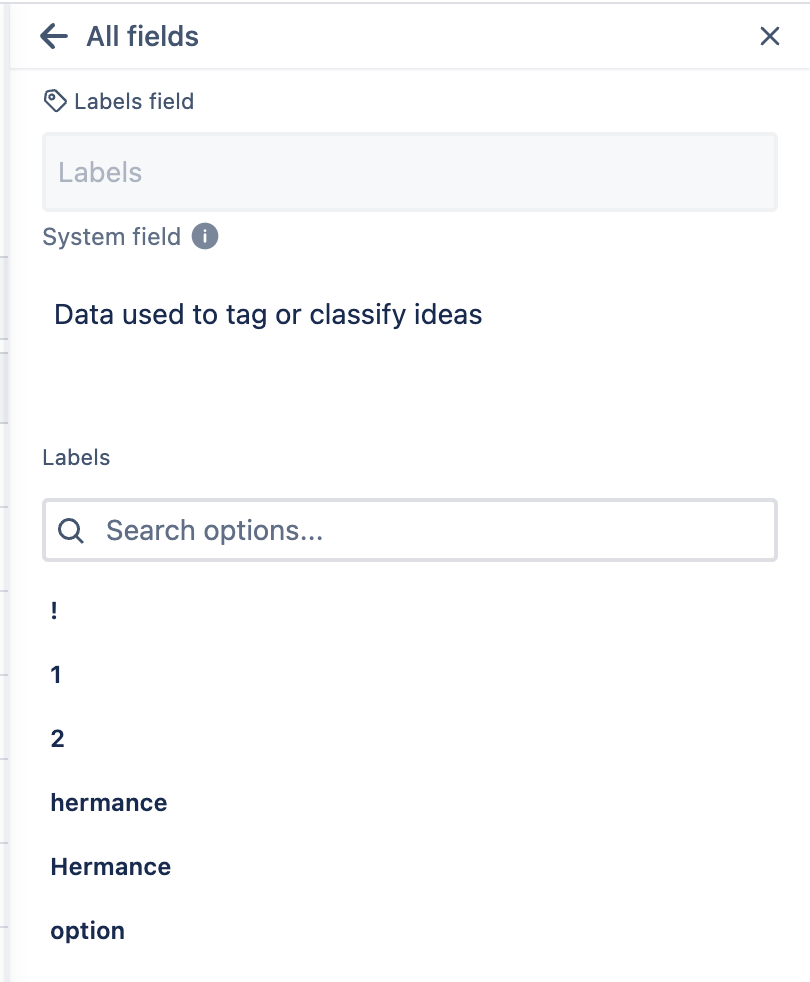Click the System field info icon
The image size is (810, 982).
(204, 237)
